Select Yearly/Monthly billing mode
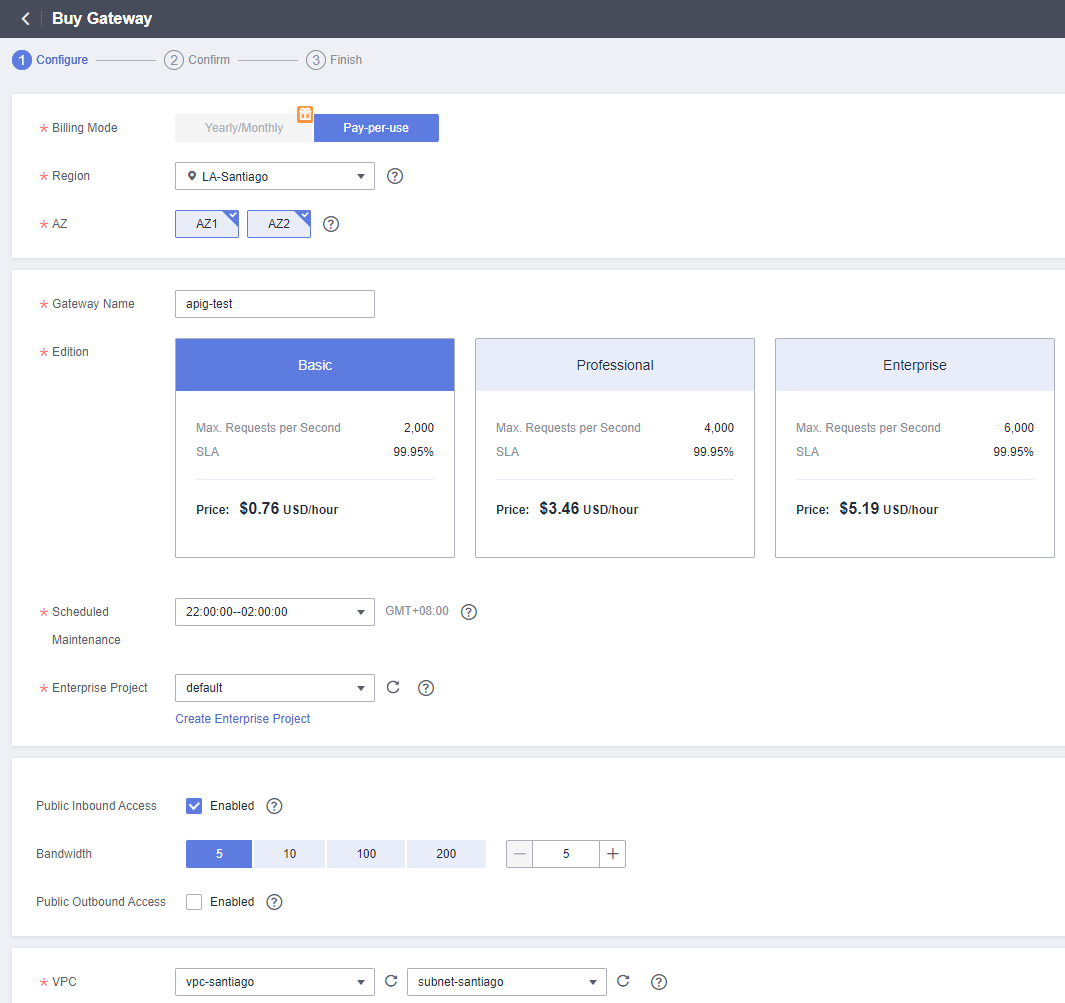This screenshot has height=1003, width=1065. [244, 128]
